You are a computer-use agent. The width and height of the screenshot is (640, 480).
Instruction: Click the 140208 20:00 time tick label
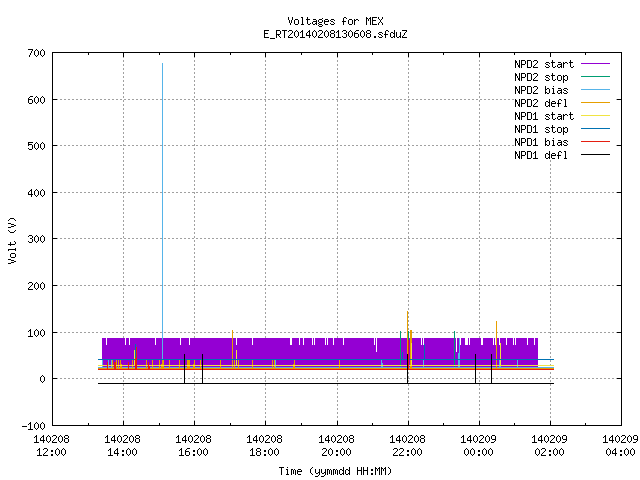coord(336,446)
